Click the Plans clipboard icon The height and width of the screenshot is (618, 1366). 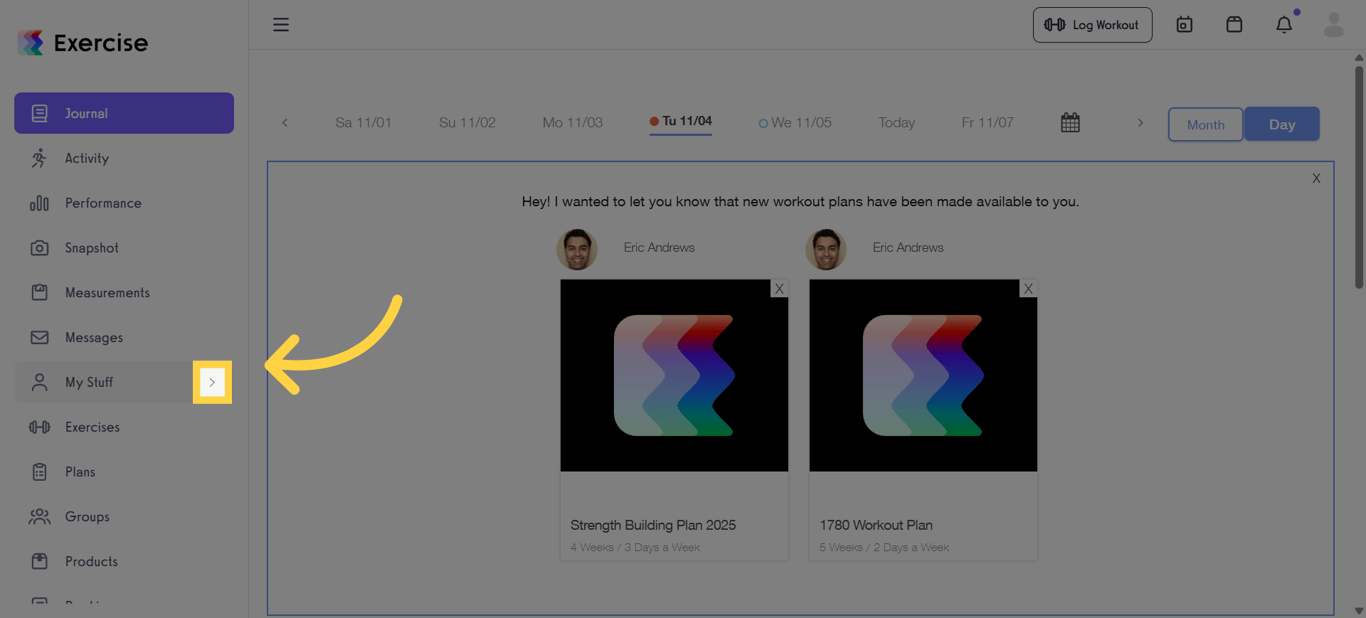[x=39, y=472]
